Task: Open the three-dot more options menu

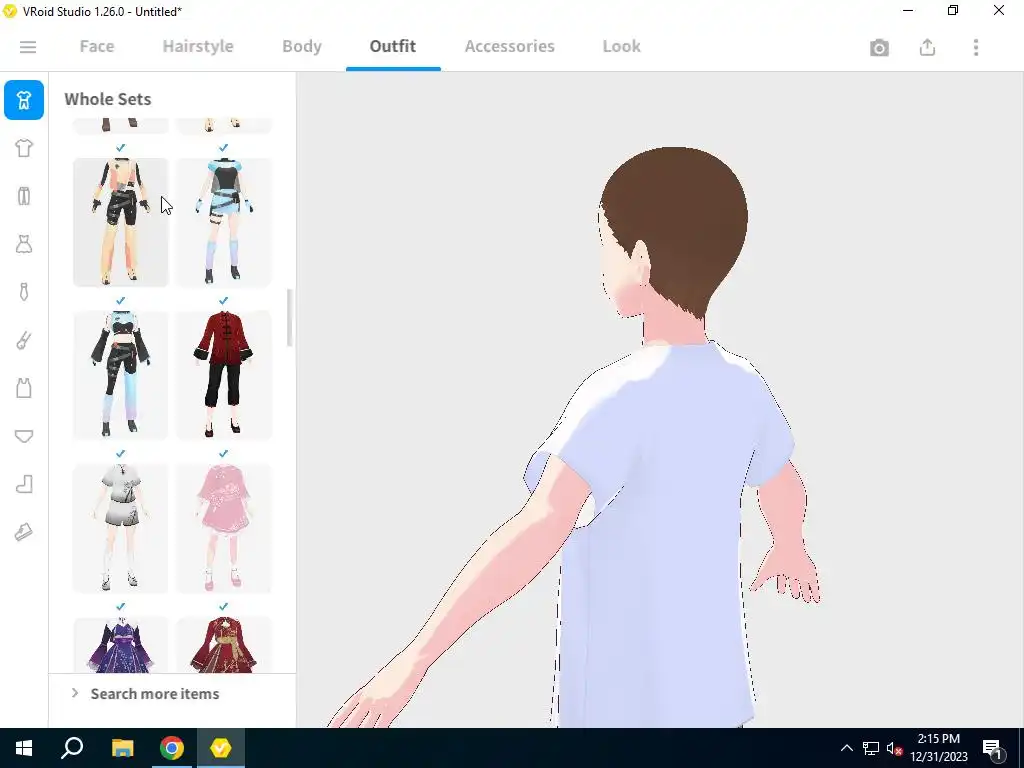Action: pos(976,47)
